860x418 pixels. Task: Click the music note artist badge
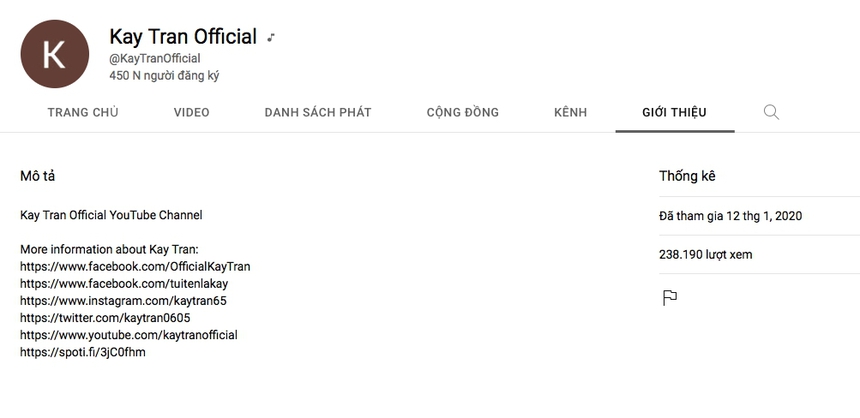tap(271, 38)
